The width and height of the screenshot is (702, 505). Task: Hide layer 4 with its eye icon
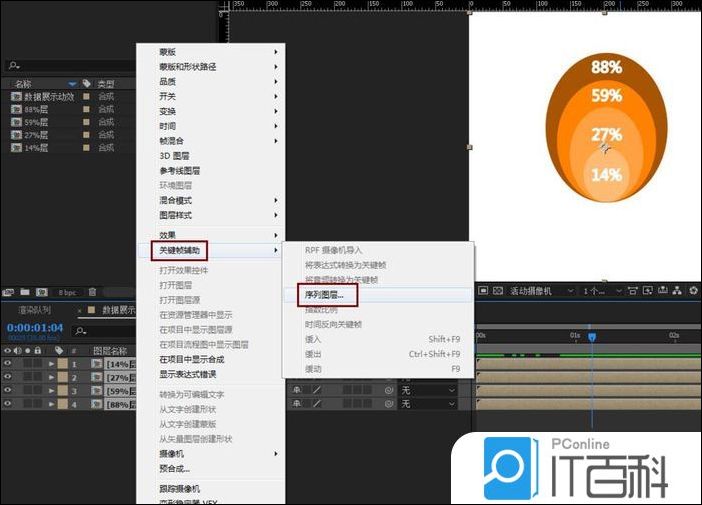(7, 403)
